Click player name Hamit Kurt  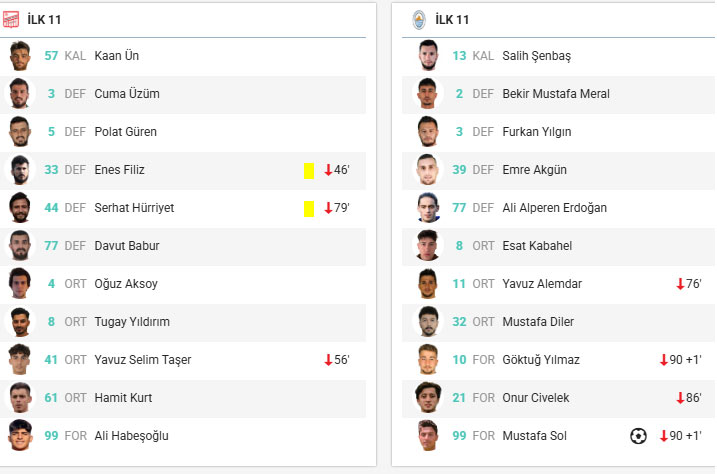pos(123,398)
